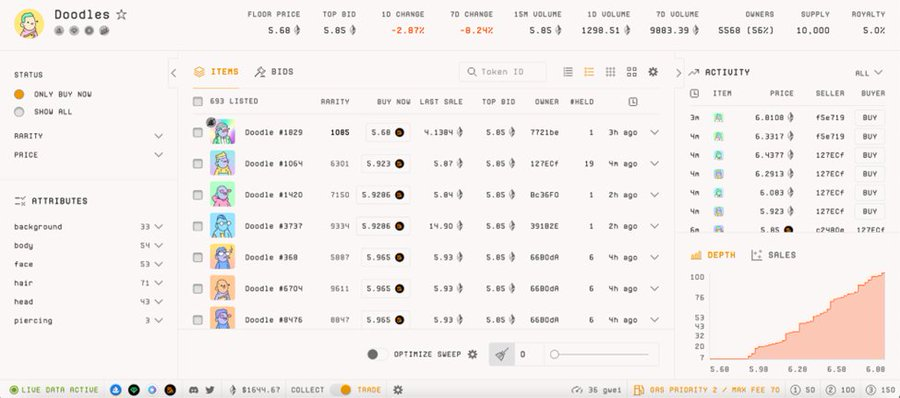Click the gwei speedometer icon

coord(577,390)
